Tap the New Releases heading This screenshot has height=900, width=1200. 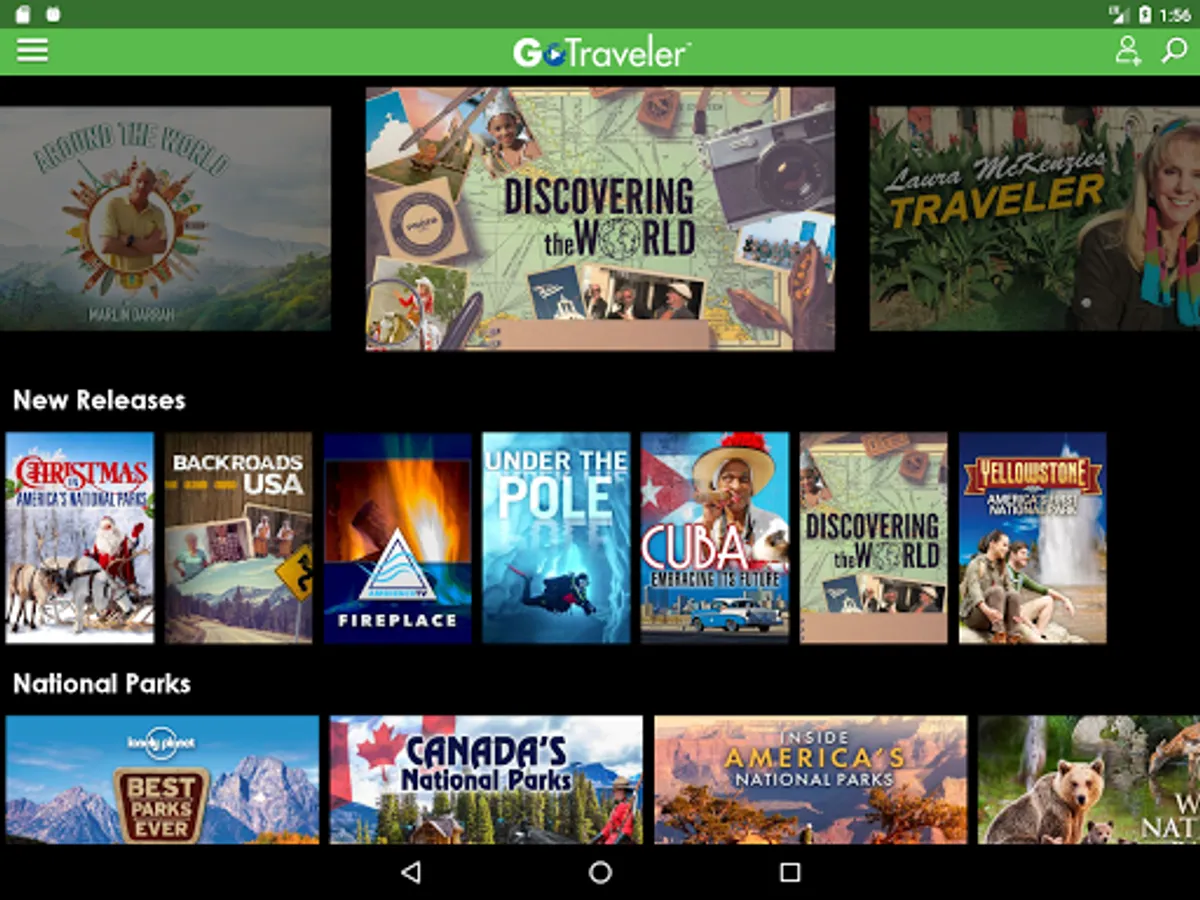pyautogui.click(x=99, y=400)
